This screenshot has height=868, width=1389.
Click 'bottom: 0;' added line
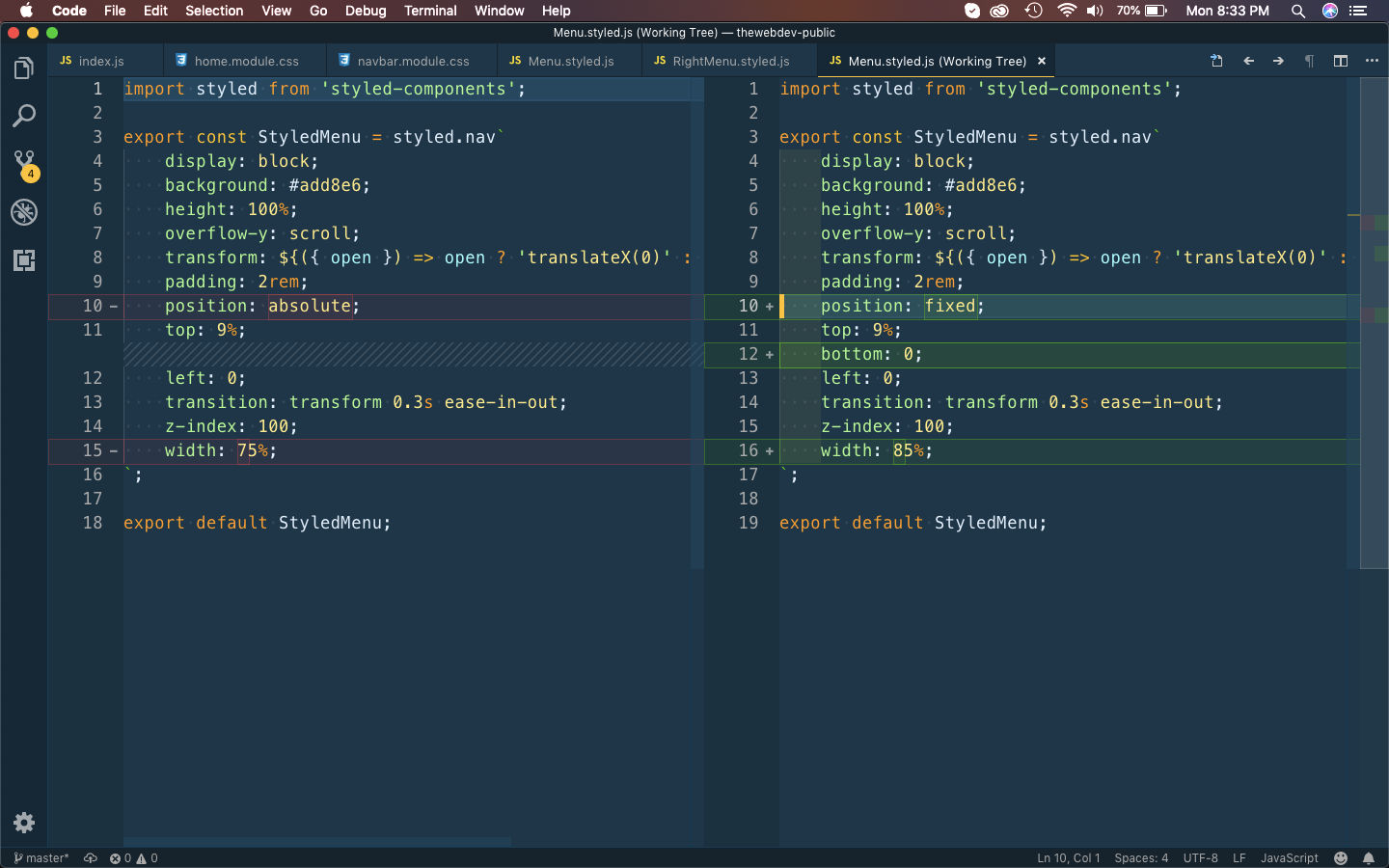[871, 354]
